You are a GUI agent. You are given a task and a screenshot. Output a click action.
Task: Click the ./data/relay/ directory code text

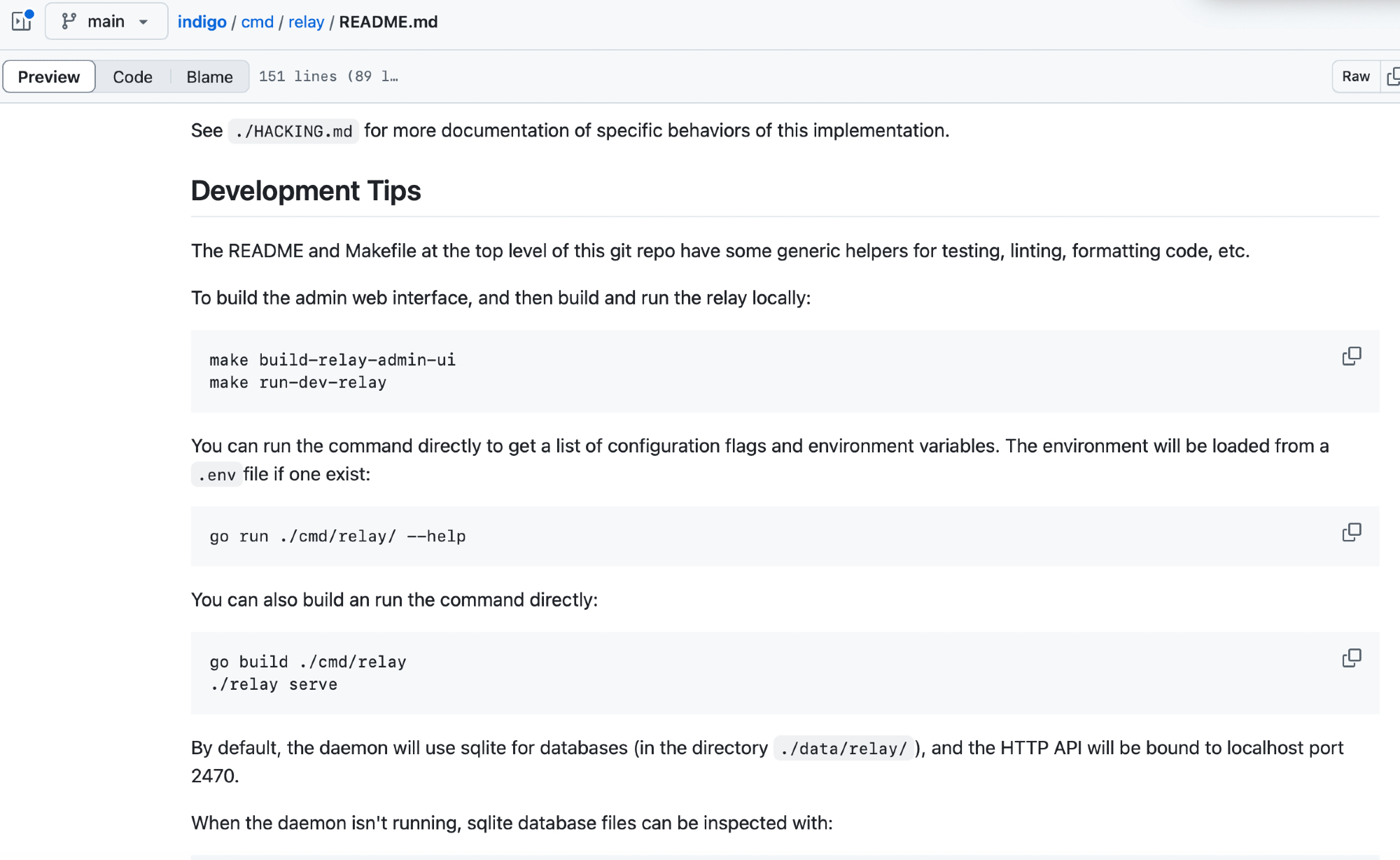click(843, 749)
